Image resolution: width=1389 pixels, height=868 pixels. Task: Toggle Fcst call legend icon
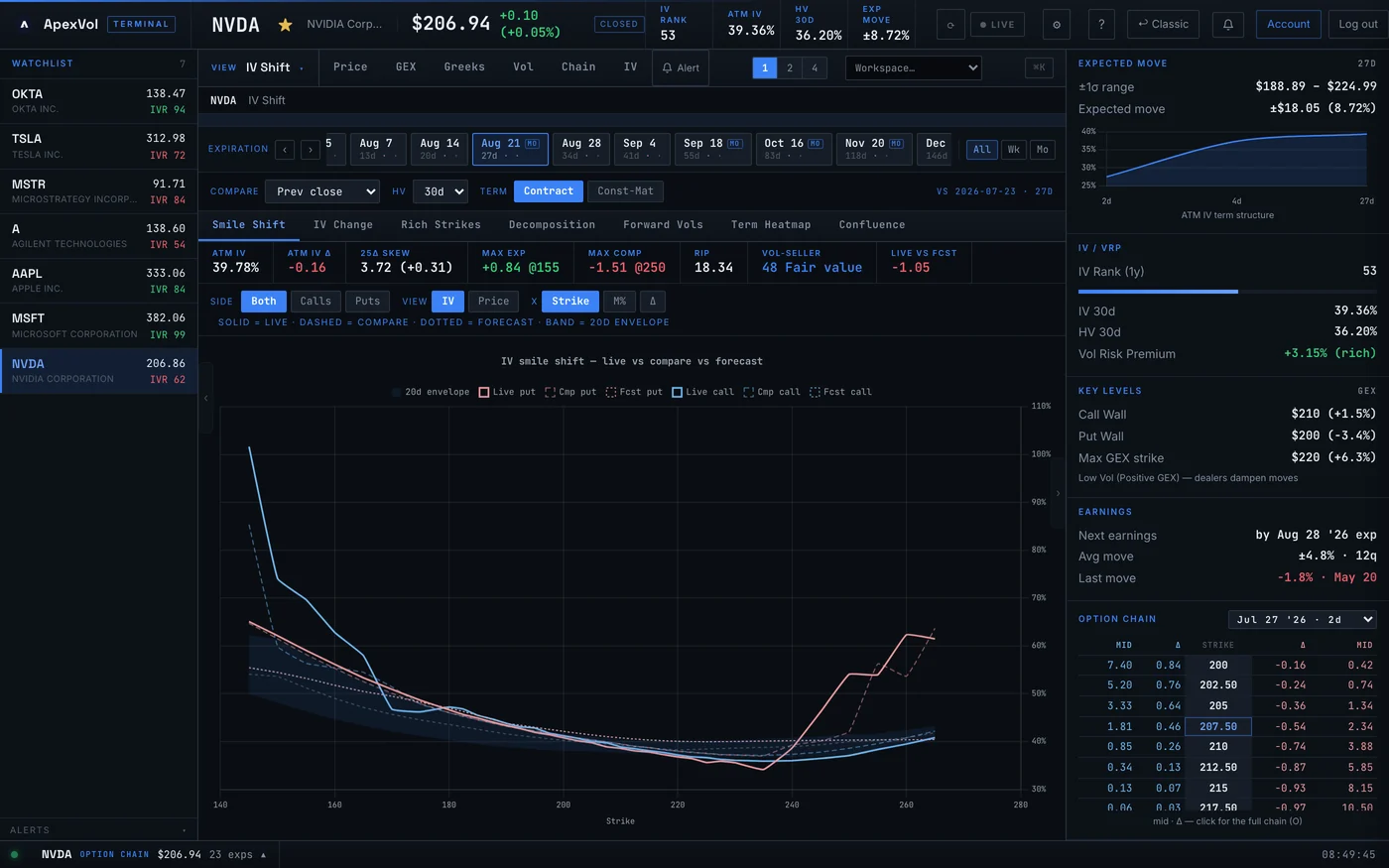(815, 392)
